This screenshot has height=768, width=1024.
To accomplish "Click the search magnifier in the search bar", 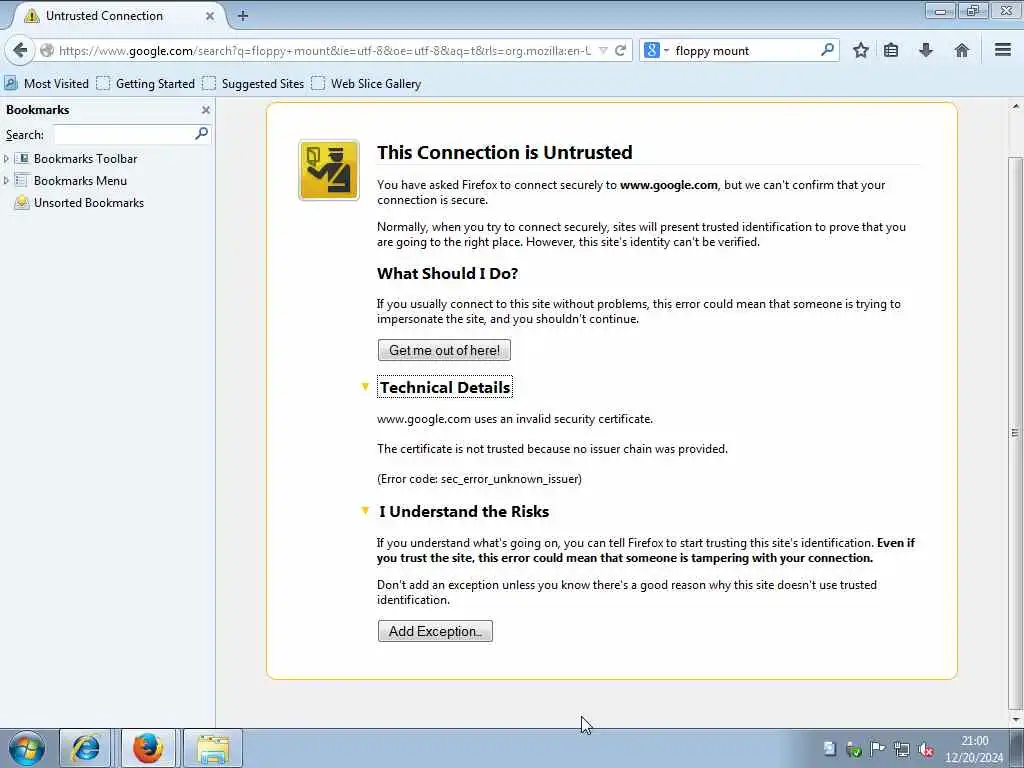I will tap(827, 50).
